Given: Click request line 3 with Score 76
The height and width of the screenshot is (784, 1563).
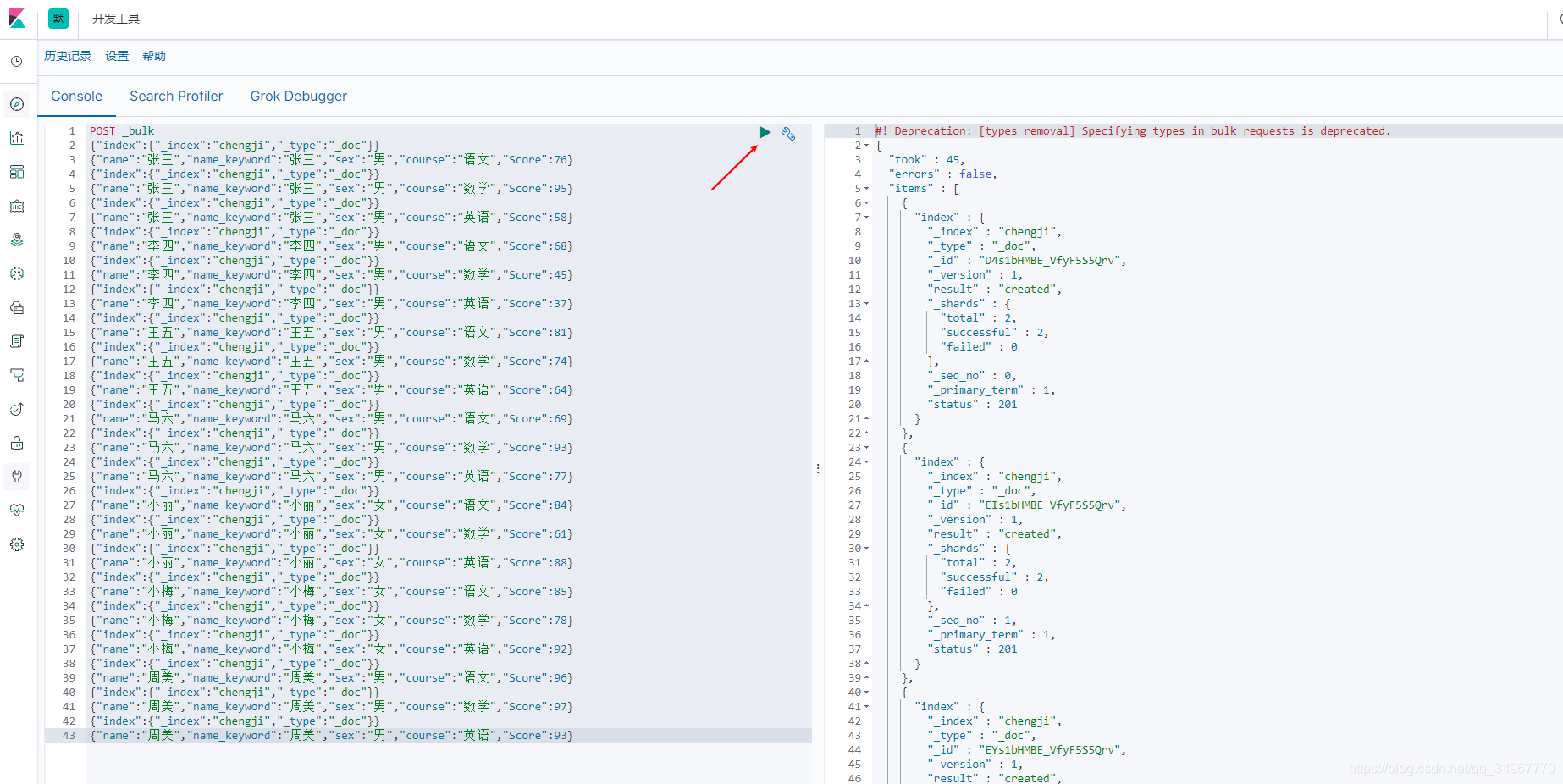Looking at the screenshot, I should [331, 160].
